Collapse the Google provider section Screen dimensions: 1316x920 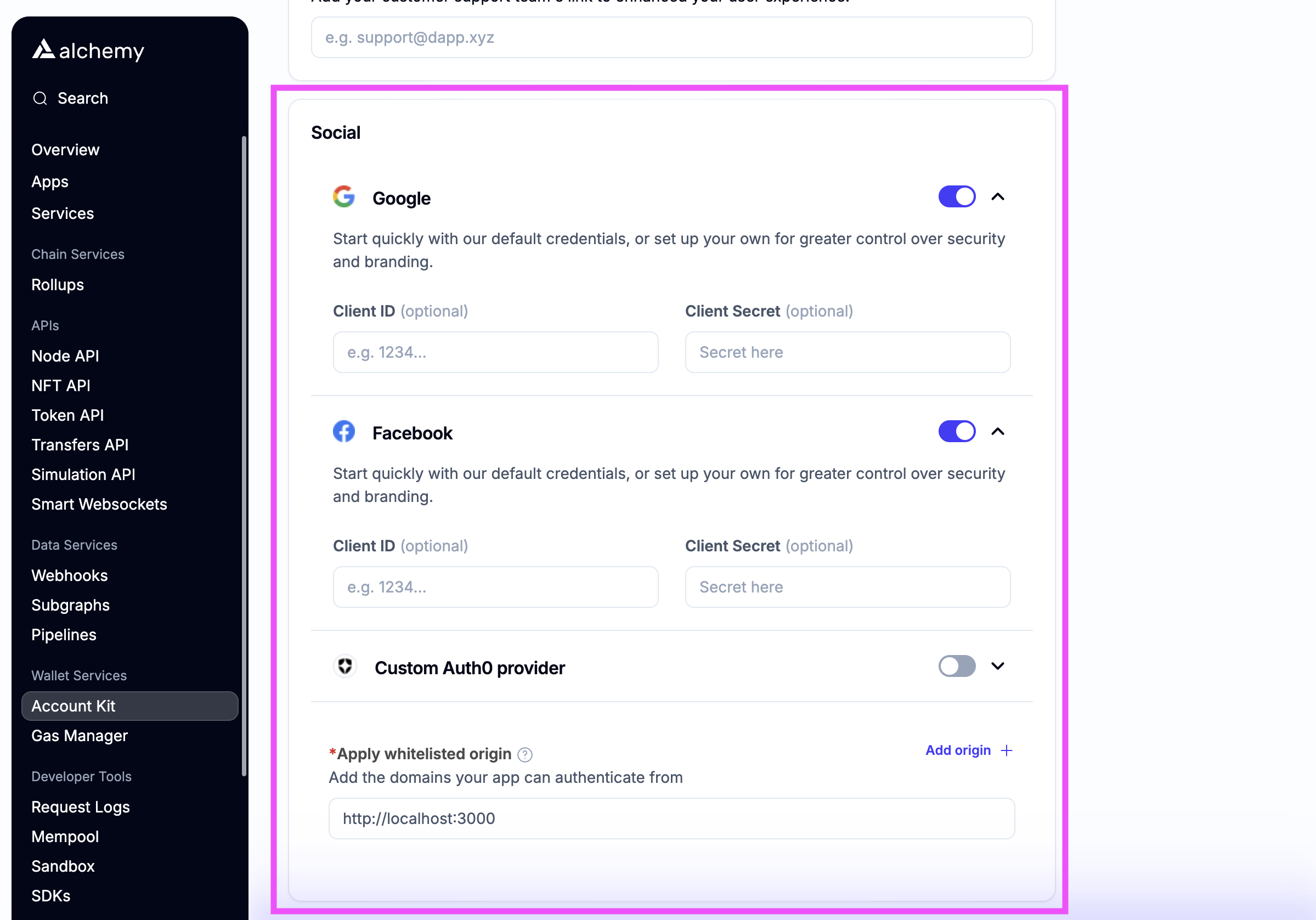(x=997, y=196)
